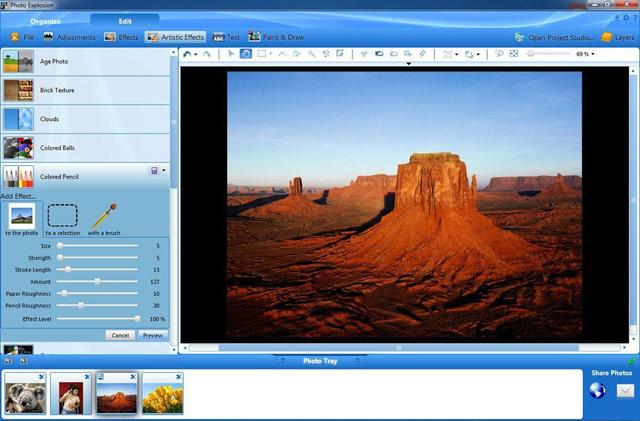Image resolution: width=640 pixels, height=421 pixels.
Task: Open the 69 % zoom level dropdown
Action: pos(593,54)
